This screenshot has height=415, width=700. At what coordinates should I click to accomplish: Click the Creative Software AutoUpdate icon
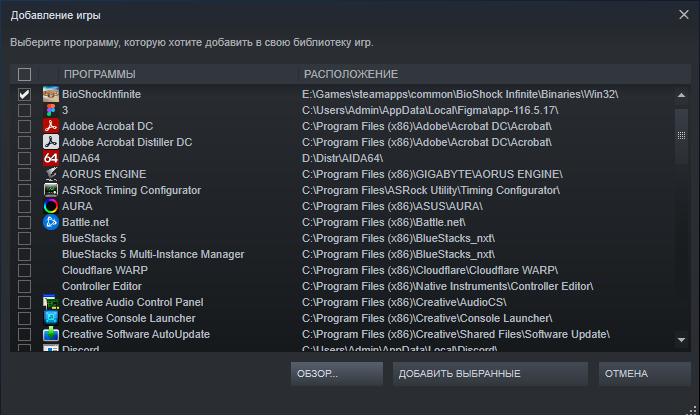(50, 334)
